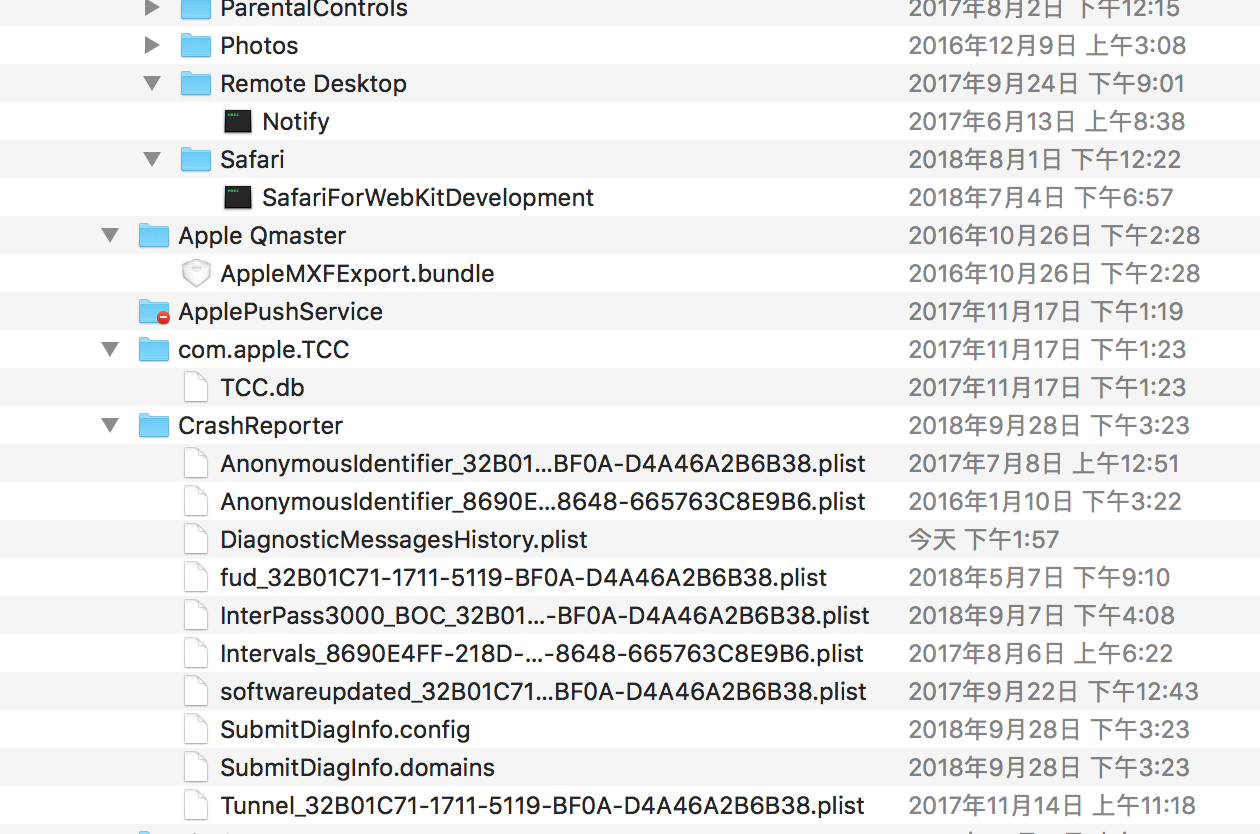Click the CrashReporter folder icon
This screenshot has width=1260, height=834.
tap(154, 425)
